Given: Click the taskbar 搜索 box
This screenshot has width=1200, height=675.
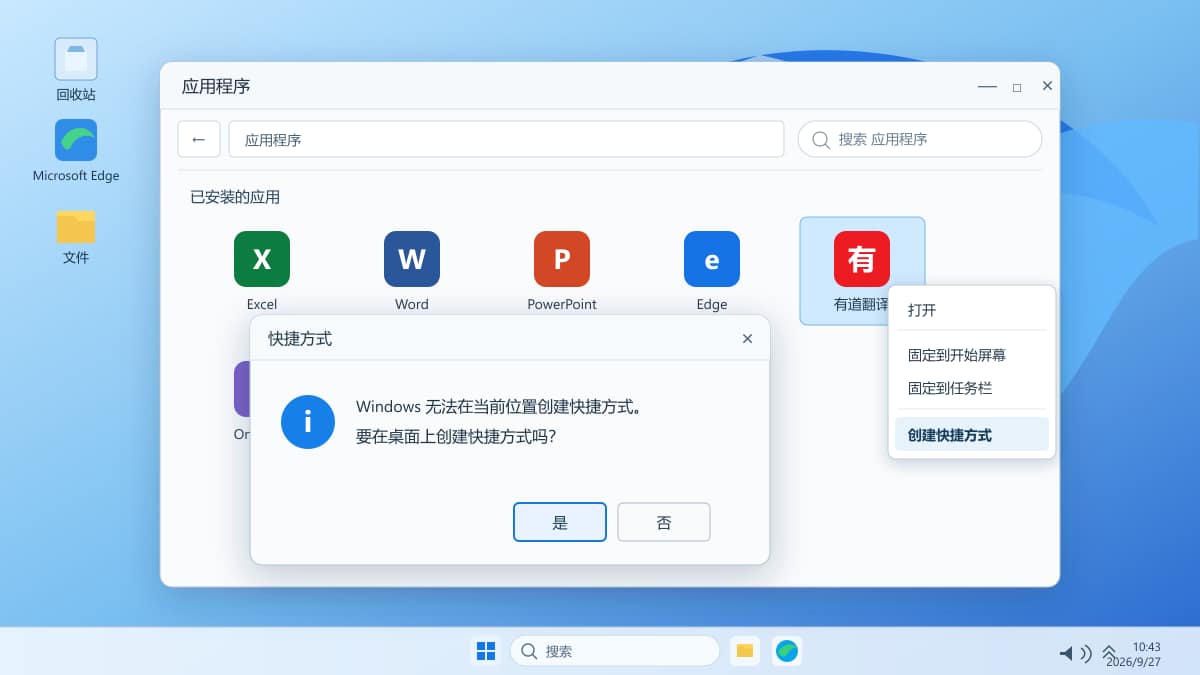Looking at the screenshot, I should coord(615,651).
